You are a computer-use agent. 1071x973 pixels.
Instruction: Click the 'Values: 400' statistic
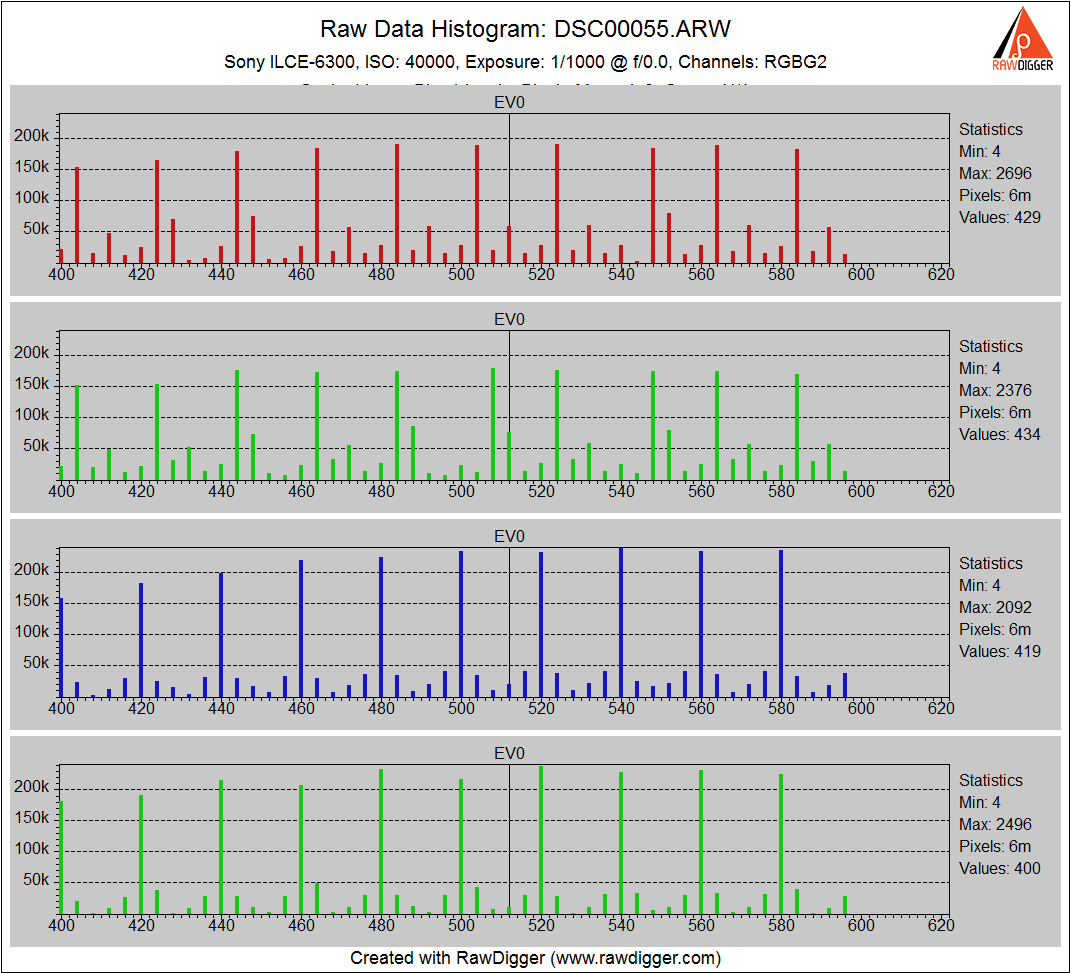(1000, 869)
